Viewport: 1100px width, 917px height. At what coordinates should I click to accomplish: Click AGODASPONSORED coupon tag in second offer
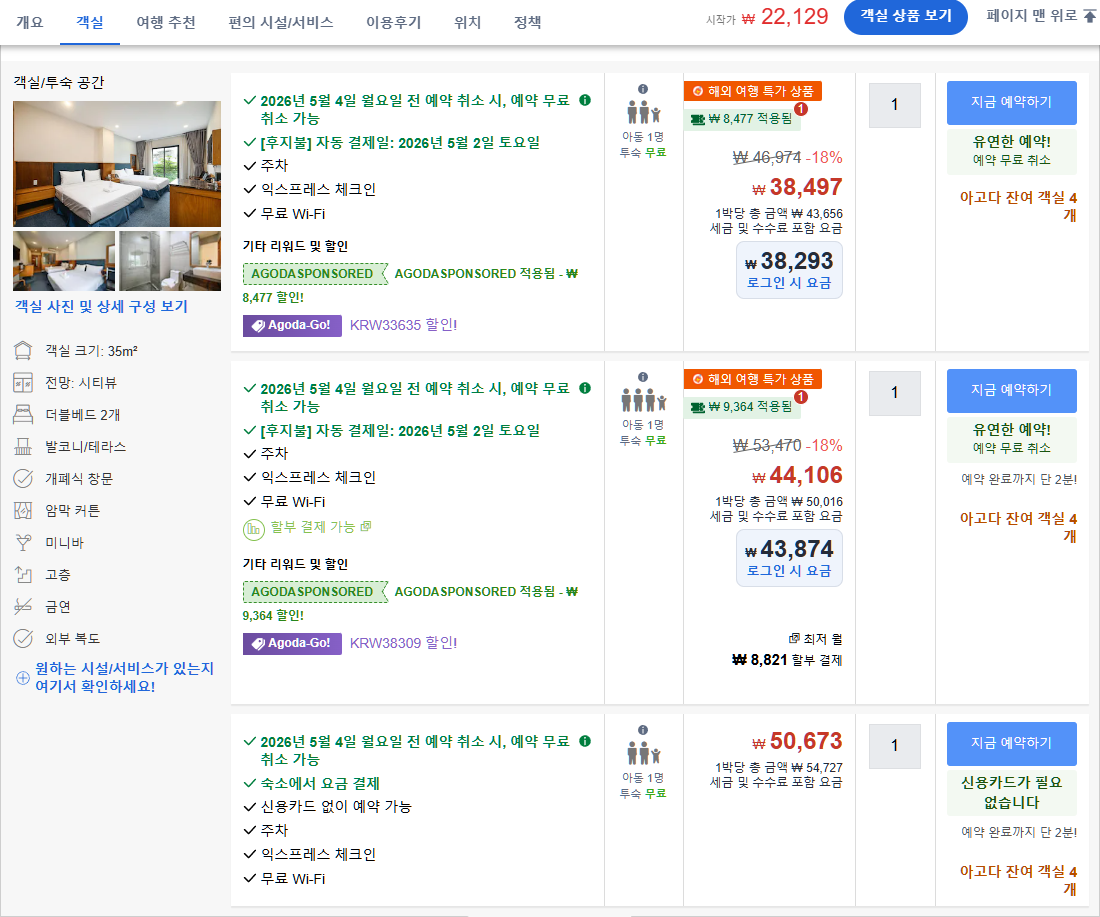(315, 591)
